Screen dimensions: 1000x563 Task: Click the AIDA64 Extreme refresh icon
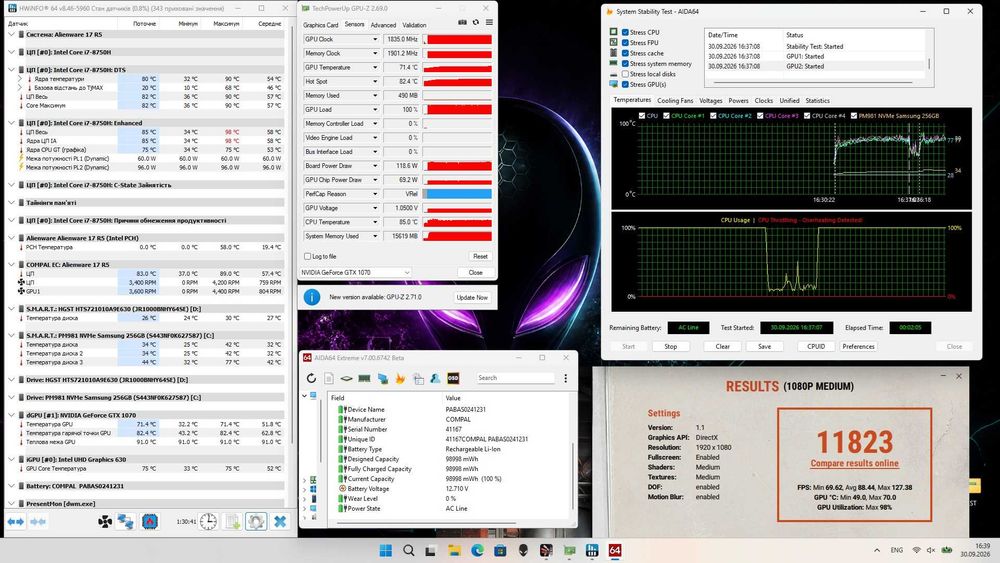311,378
